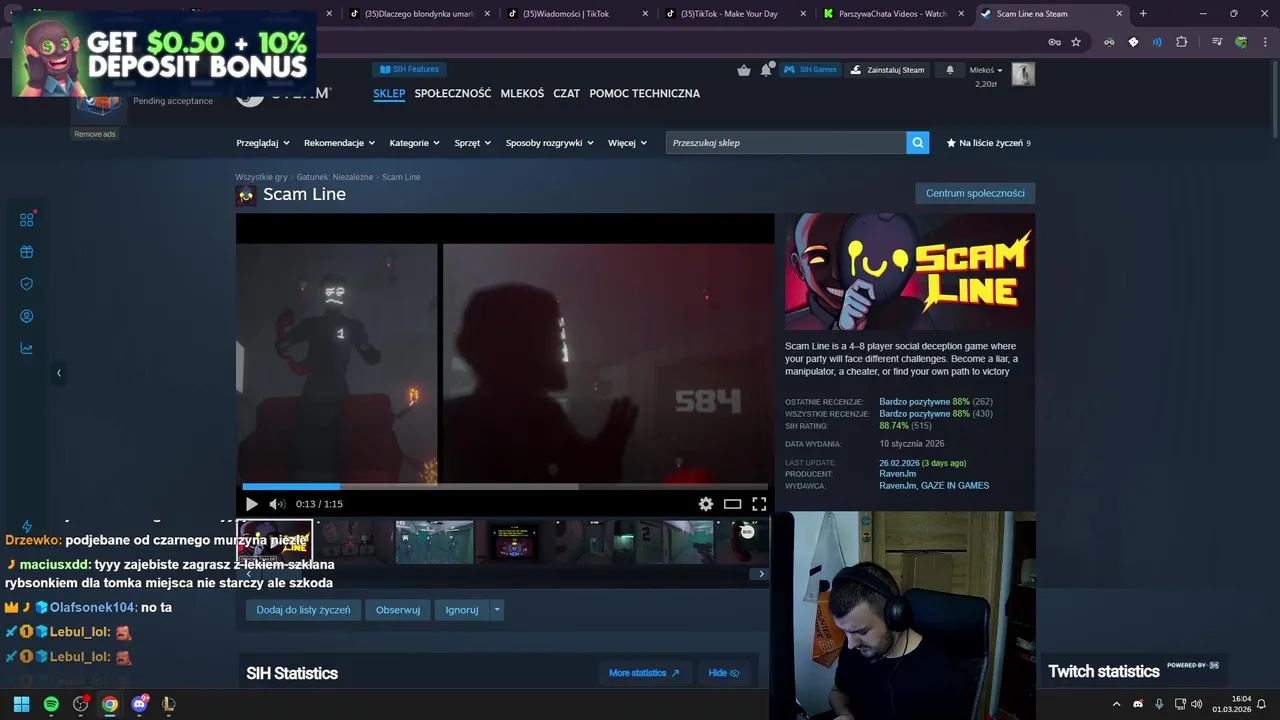
Task: Open Chrome media controls icon
Action: click(1217, 42)
